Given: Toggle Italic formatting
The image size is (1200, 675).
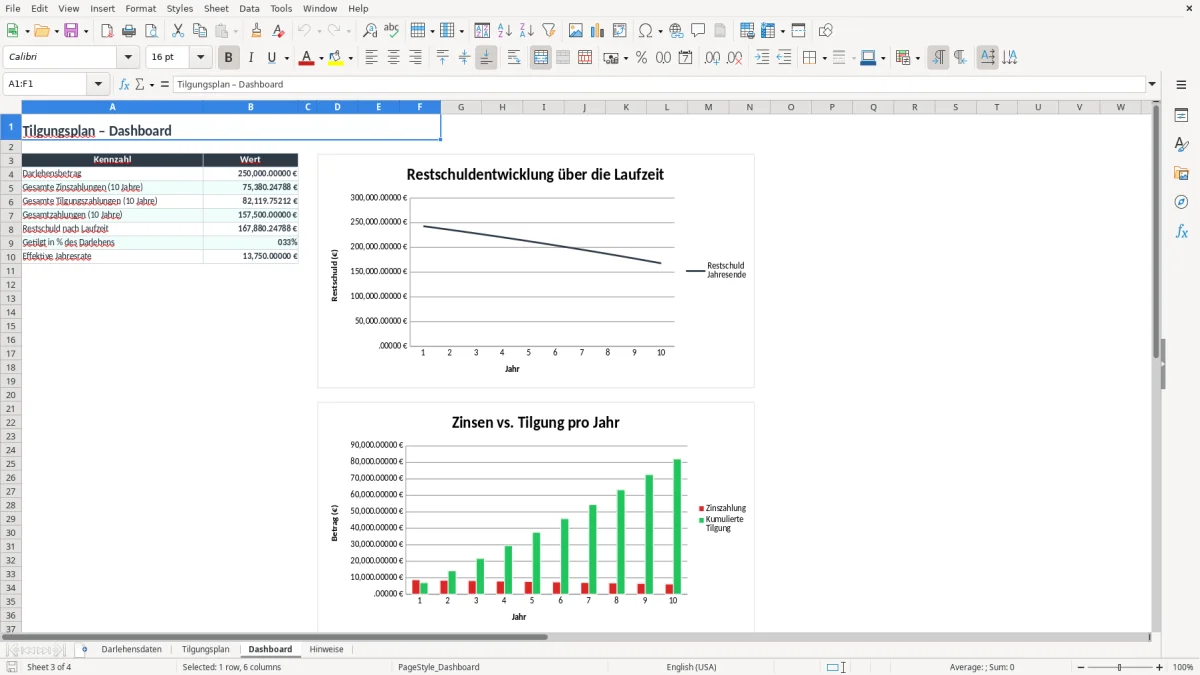Looking at the screenshot, I should 251,58.
